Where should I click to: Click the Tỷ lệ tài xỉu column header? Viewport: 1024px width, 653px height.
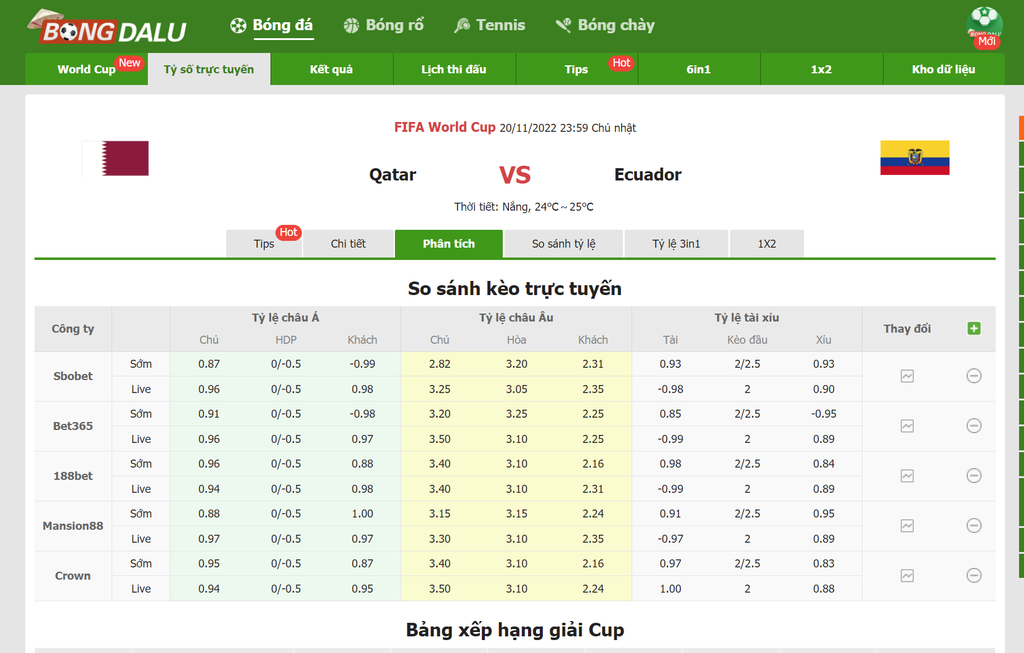746,317
